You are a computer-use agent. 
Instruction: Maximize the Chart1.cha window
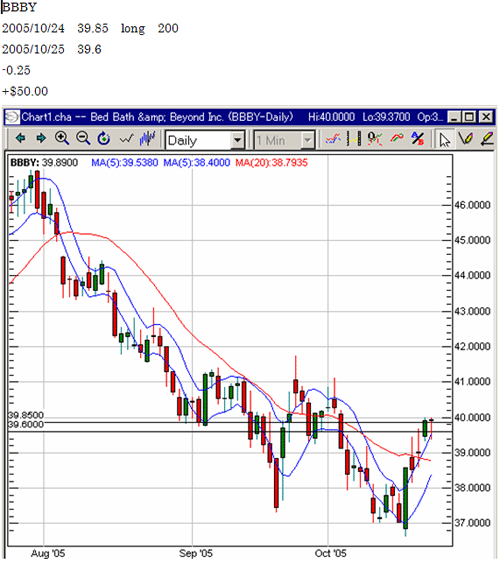coord(469,117)
